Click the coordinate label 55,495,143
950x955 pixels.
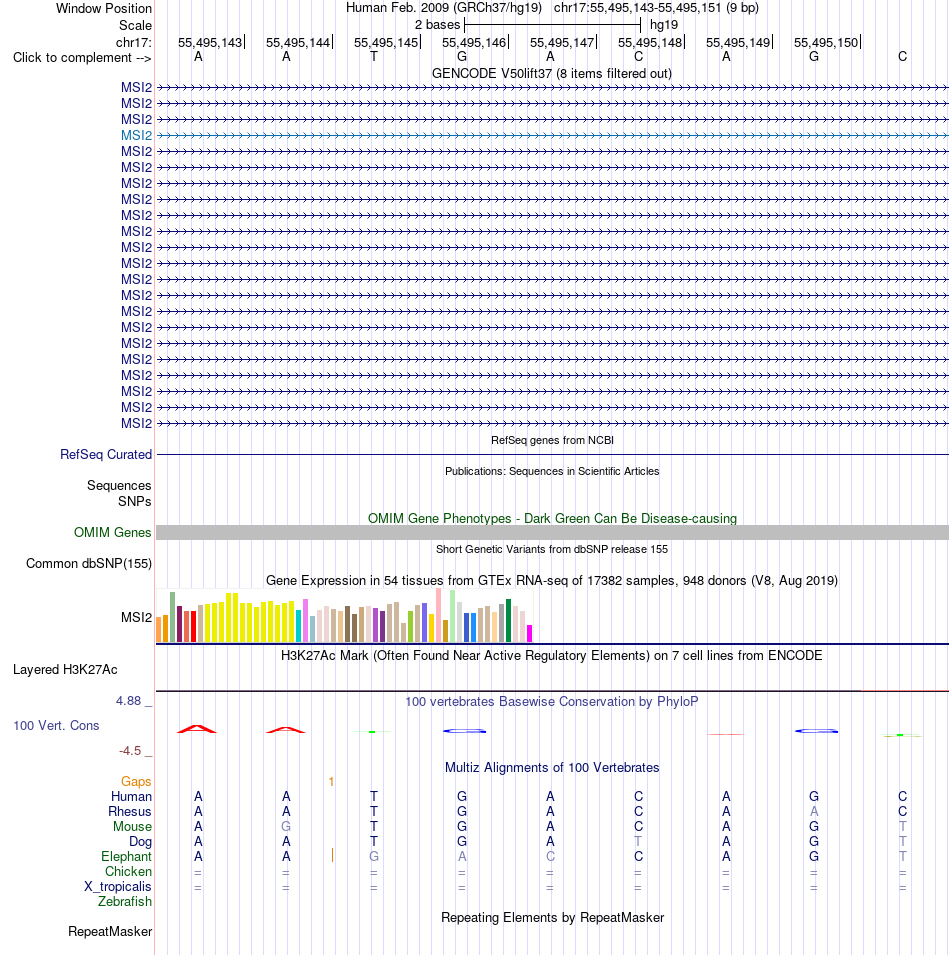pyautogui.click(x=210, y=43)
